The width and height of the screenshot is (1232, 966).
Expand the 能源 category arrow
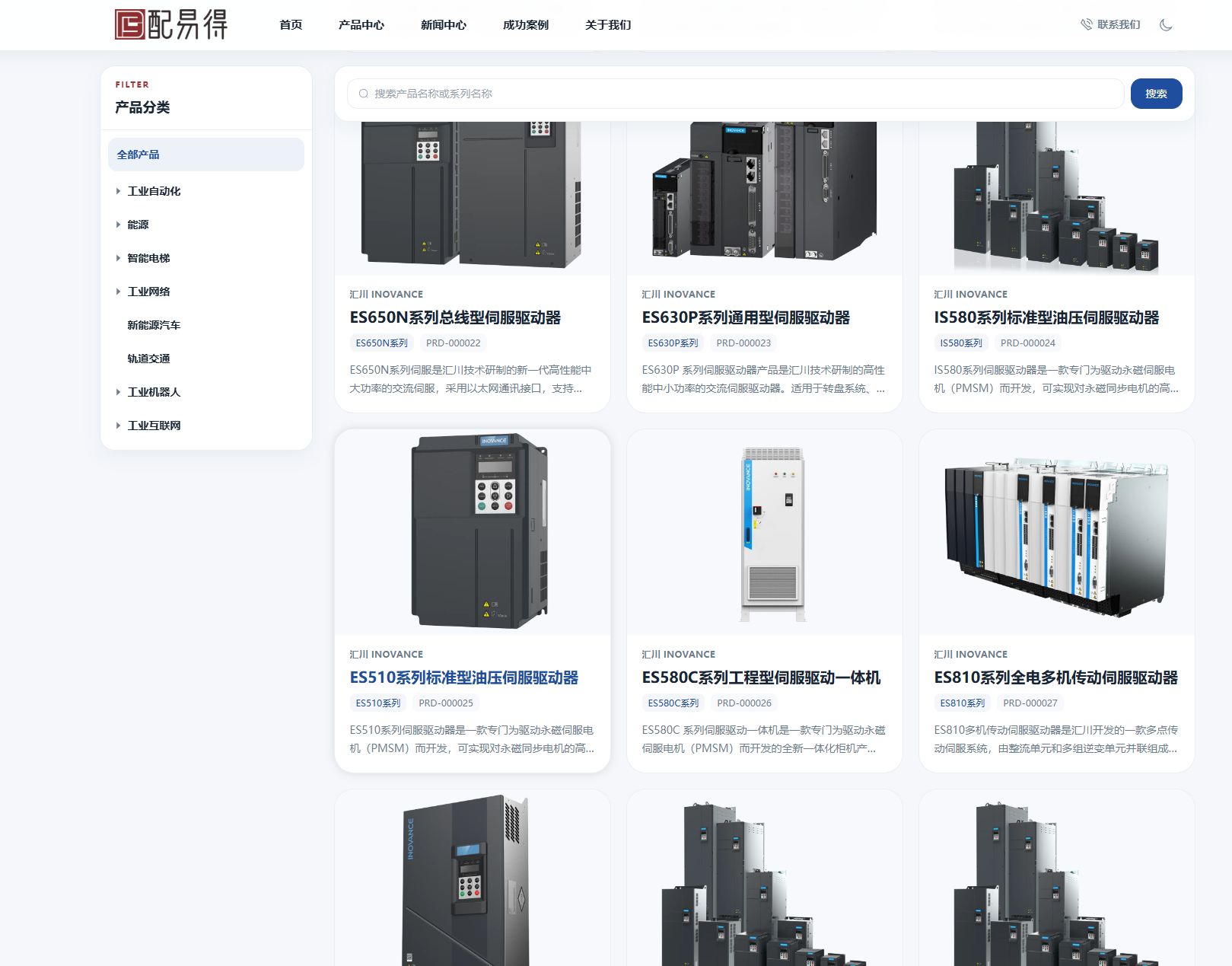[118, 225]
